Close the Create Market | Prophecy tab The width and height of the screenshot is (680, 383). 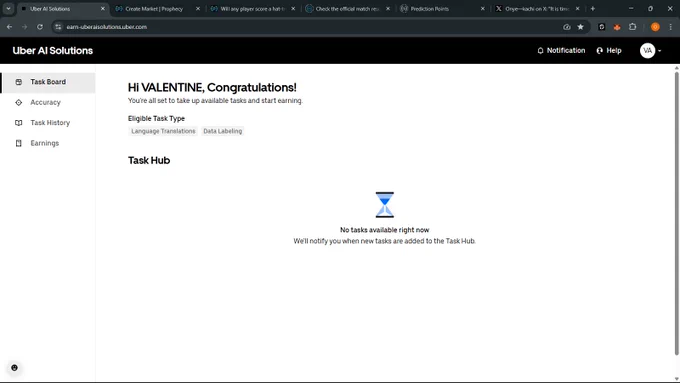click(198, 9)
